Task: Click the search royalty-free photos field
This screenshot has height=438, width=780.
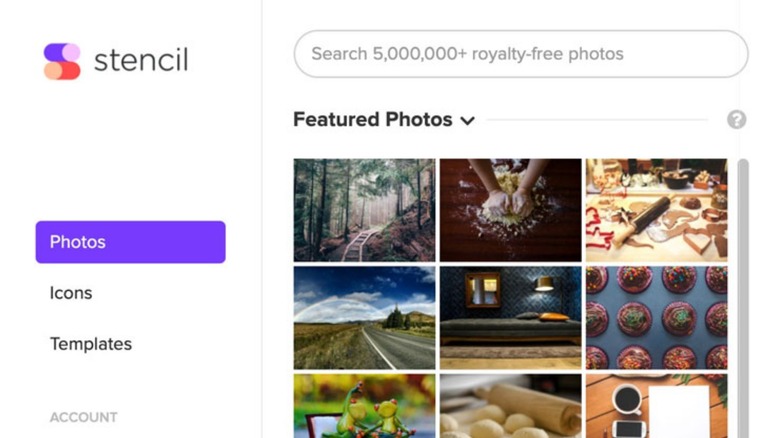Action: pos(520,54)
